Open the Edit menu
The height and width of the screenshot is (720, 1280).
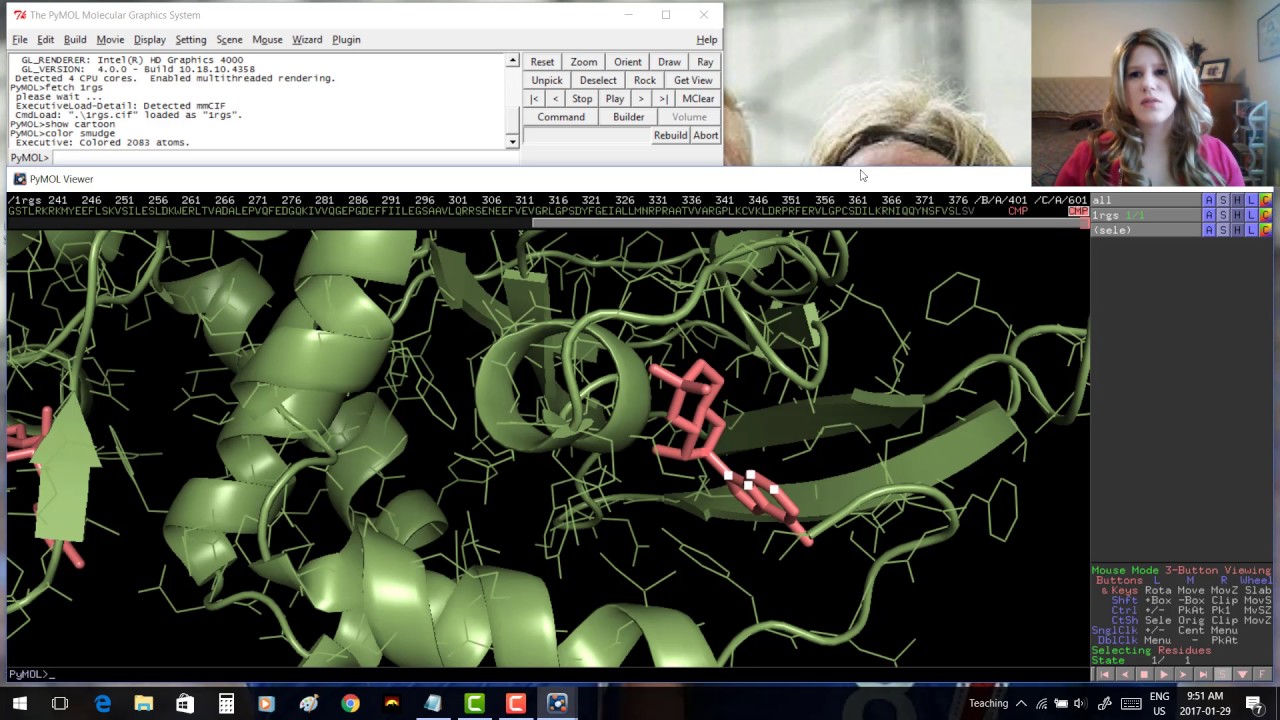pos(46,39)
